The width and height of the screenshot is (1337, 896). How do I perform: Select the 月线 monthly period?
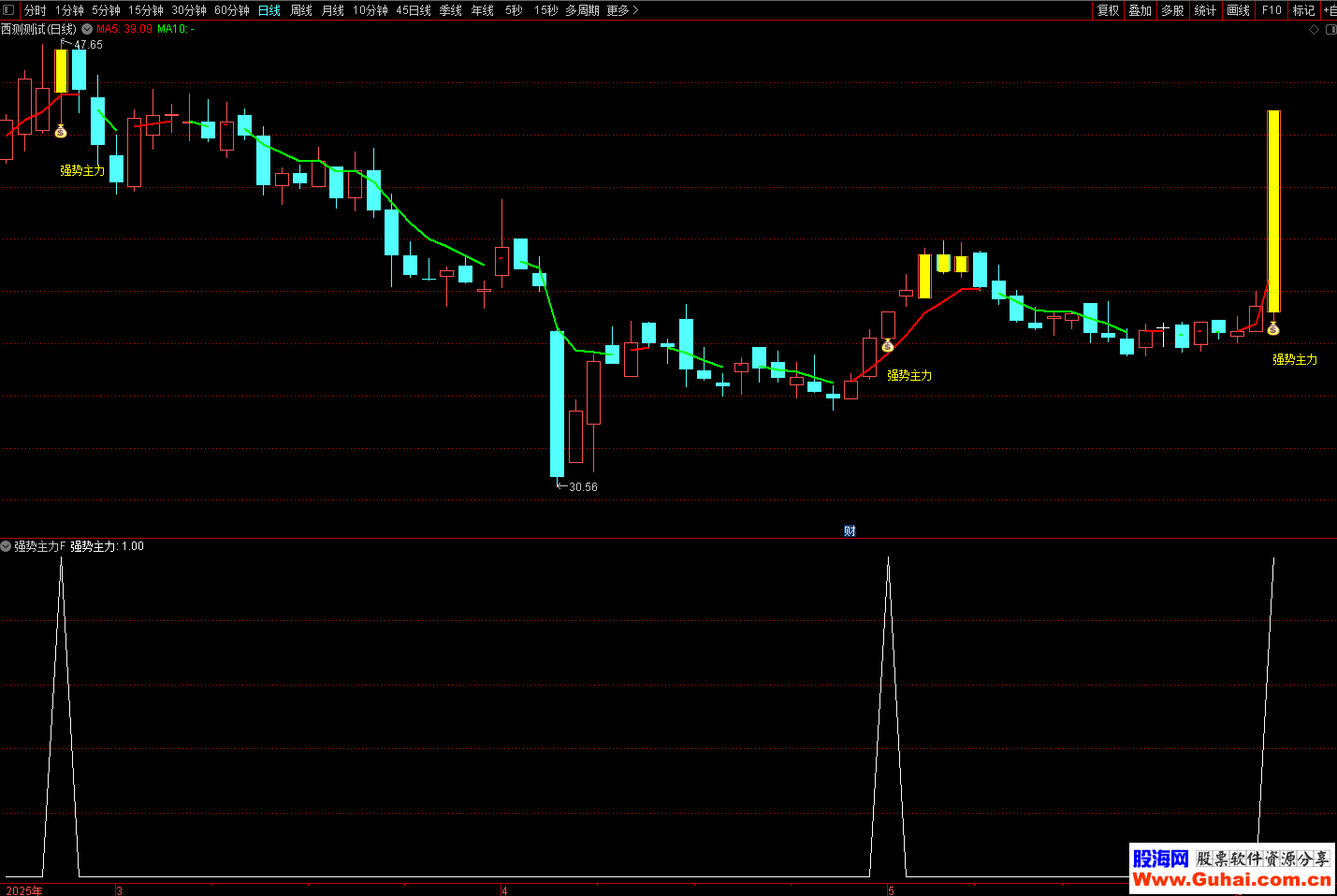coord(333,10)
